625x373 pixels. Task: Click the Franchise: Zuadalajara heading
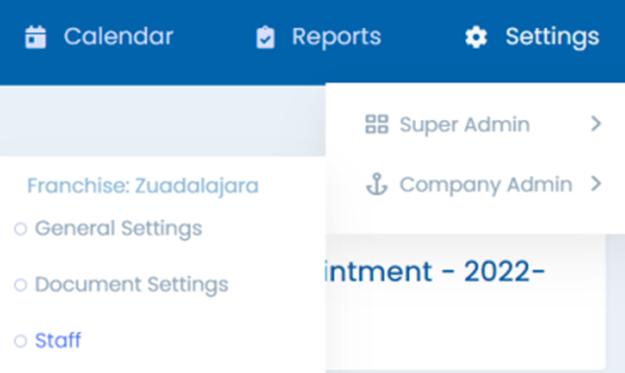tap(143, 186)
